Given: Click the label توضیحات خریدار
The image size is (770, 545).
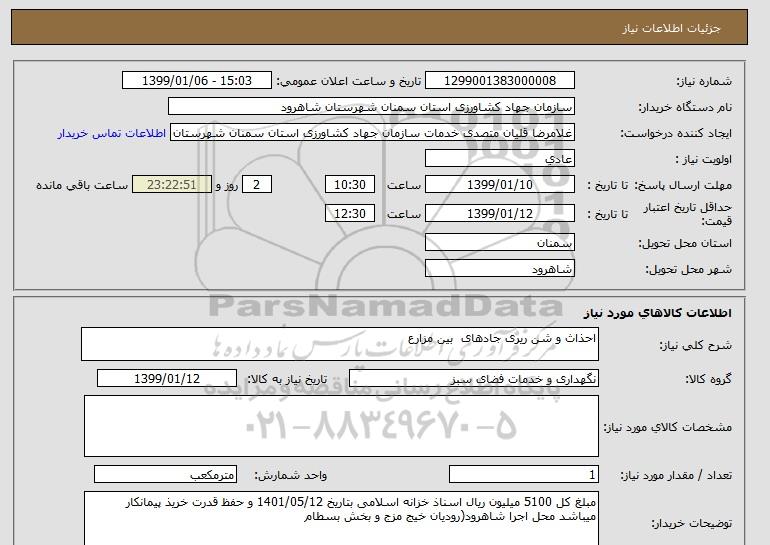Looking at the screenshot, I should coord(692,524).
